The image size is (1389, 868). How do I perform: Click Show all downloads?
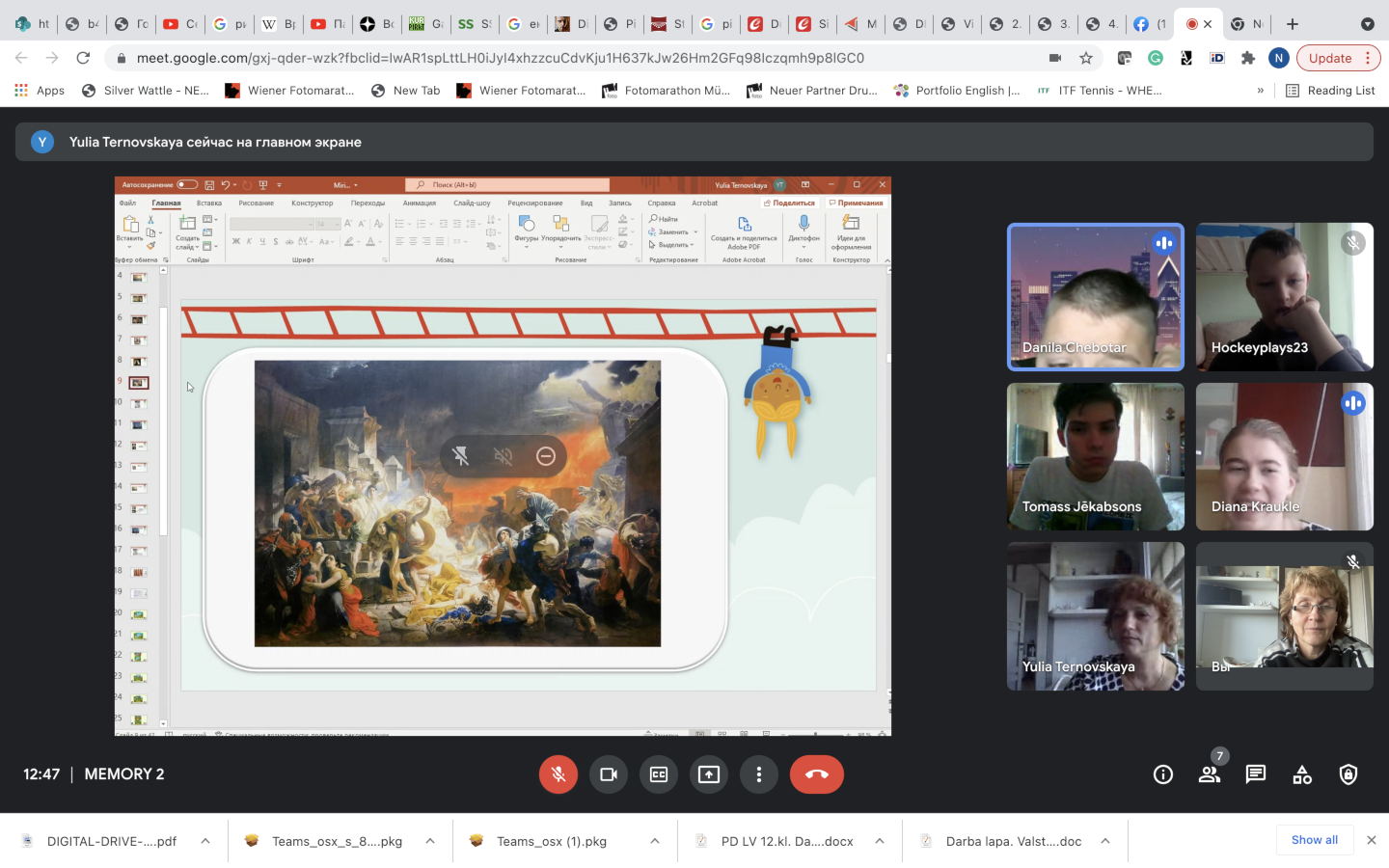[x=1315, y=840]
